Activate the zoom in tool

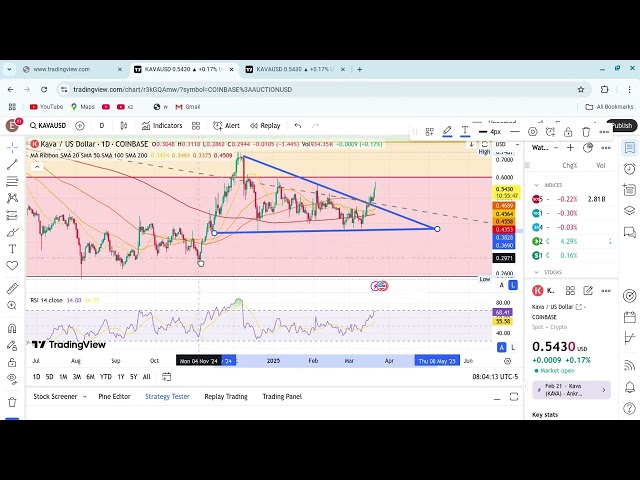tap(12, 305)
